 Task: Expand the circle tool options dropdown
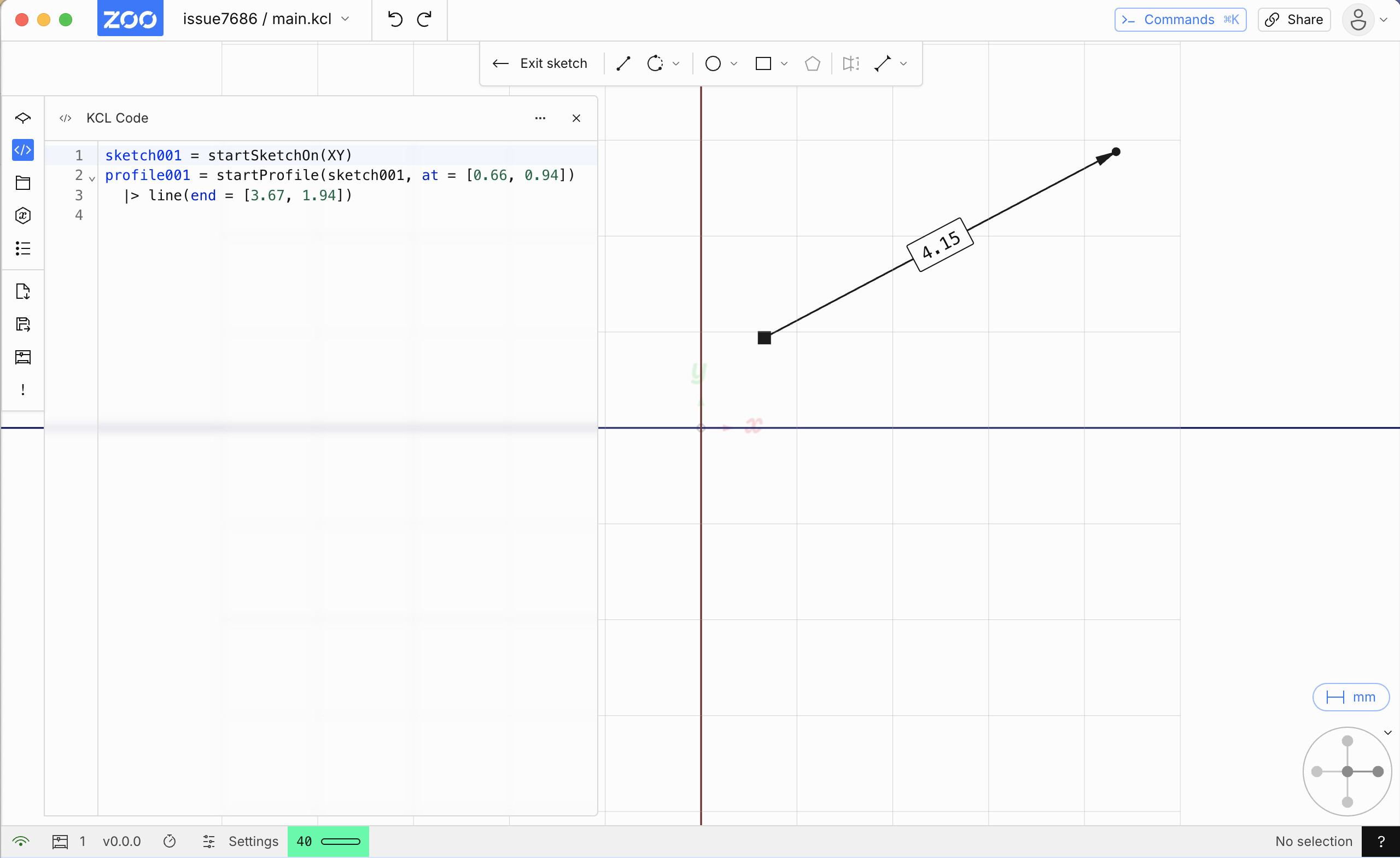click(x=734, y=63)
